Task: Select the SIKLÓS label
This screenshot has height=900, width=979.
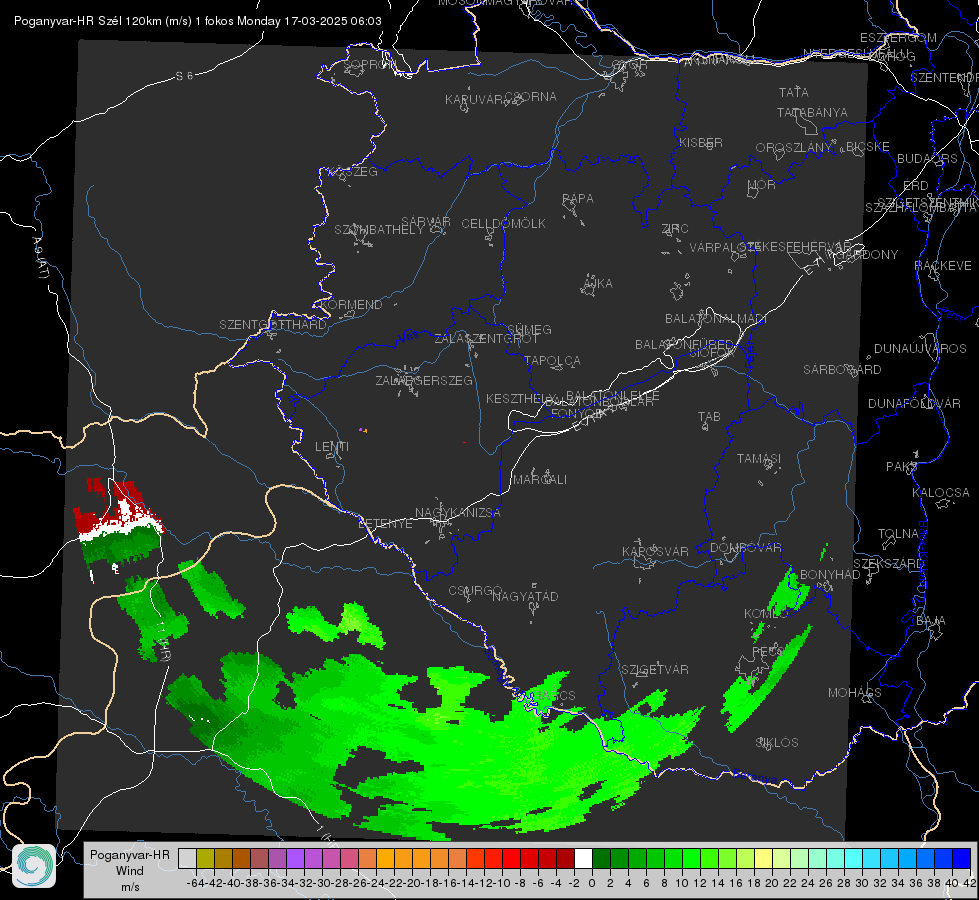Action: point(777,743)
